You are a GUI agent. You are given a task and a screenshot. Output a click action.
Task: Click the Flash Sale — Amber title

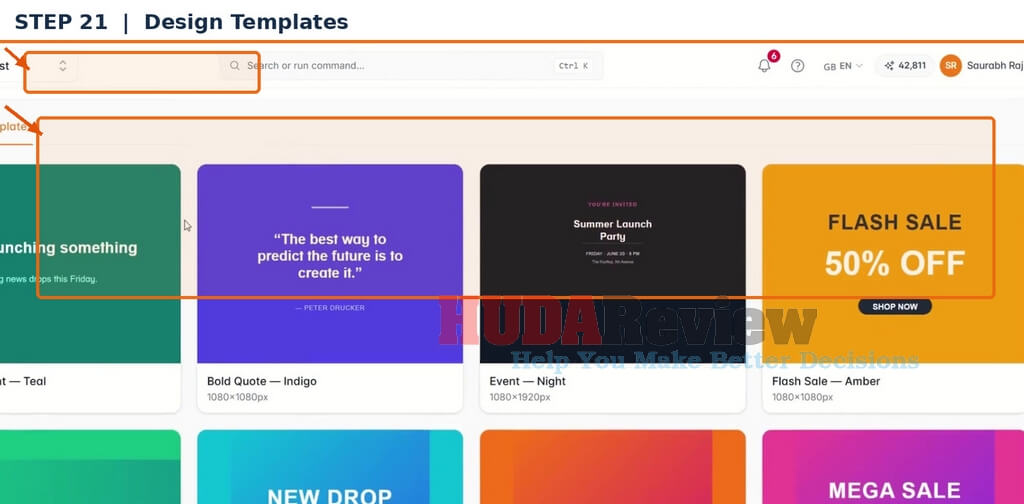coord(826,381)
